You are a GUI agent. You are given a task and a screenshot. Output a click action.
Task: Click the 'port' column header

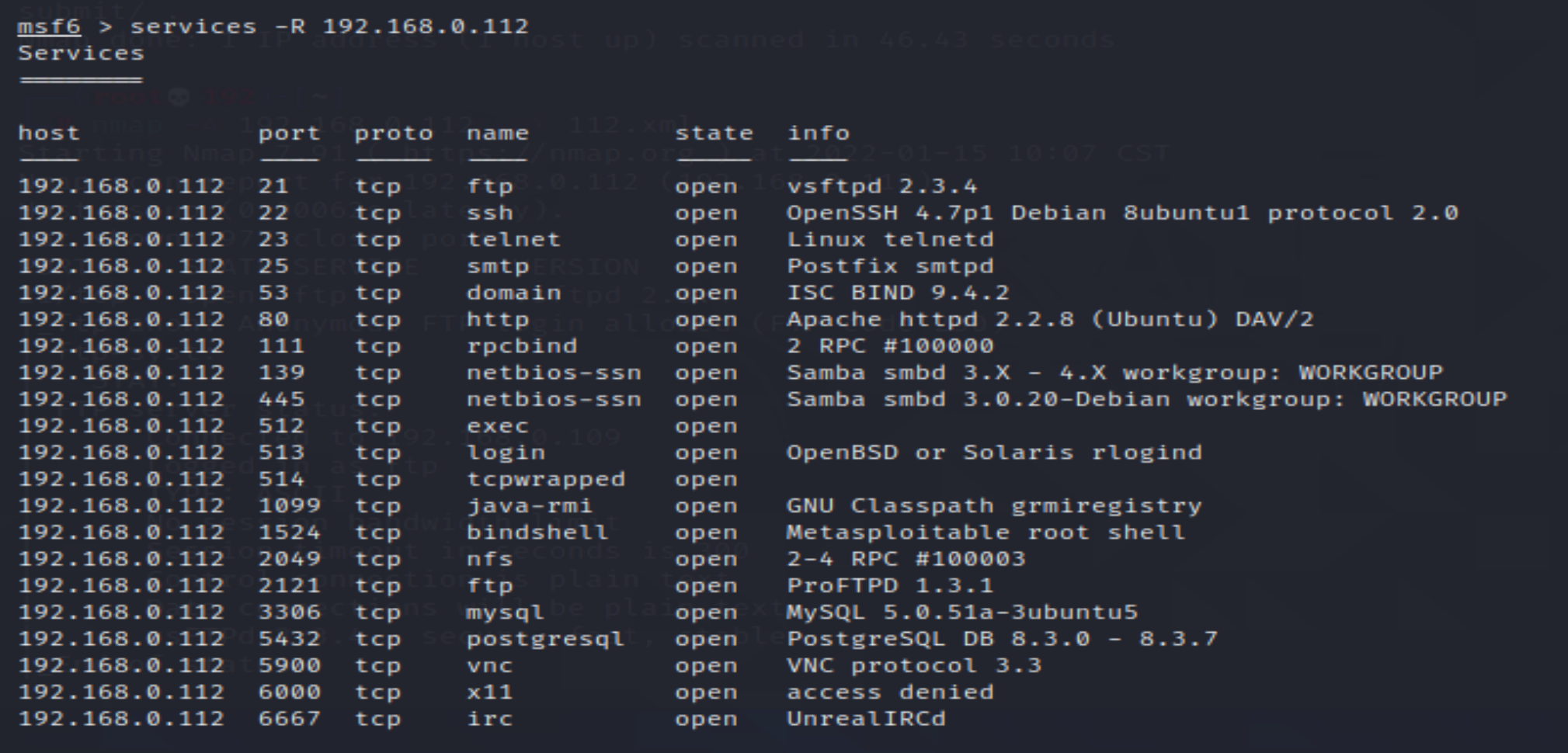[x=289, y=133]
